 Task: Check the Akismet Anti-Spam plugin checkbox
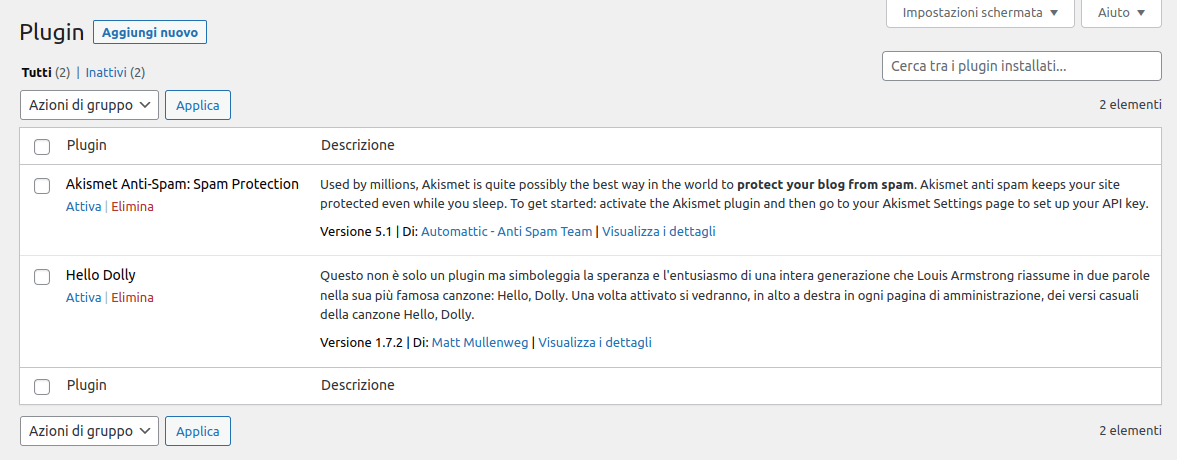(x=42, y=186)
